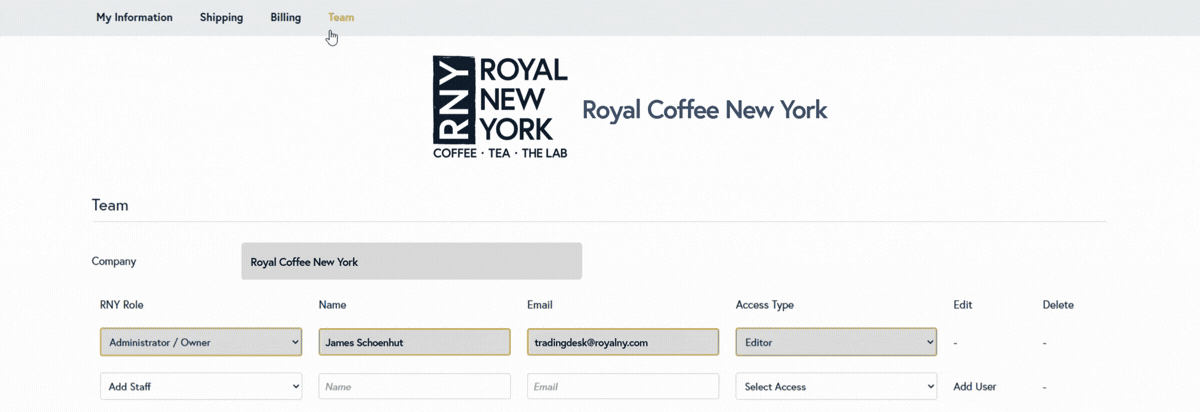Go to the Billing tab
This screenshot has width=1200, height=412.
pos(285,17)
